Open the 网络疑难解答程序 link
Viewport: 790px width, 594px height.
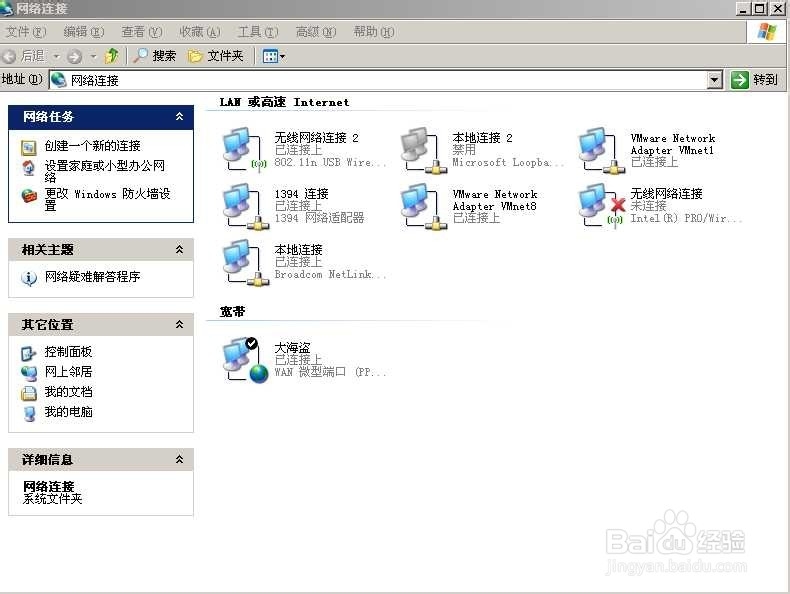pos(92,277)
